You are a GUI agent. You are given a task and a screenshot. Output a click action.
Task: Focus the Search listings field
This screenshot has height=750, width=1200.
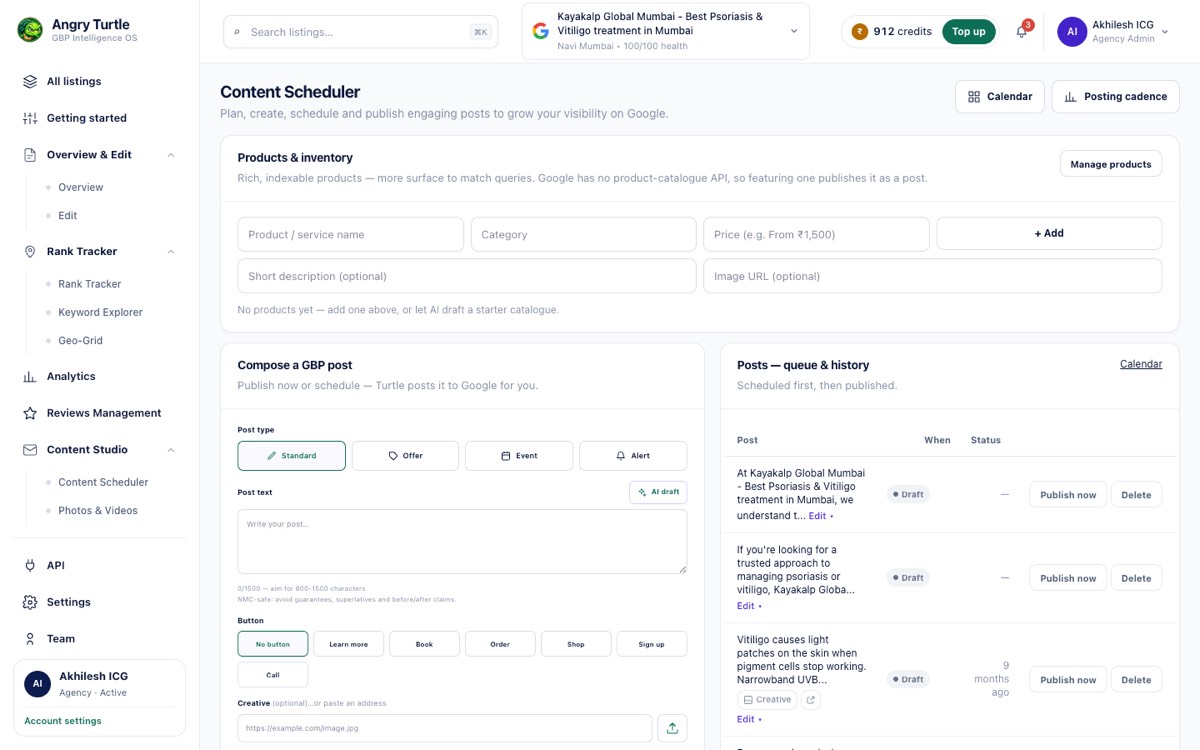pyautogui.click(x=360, y=32)
